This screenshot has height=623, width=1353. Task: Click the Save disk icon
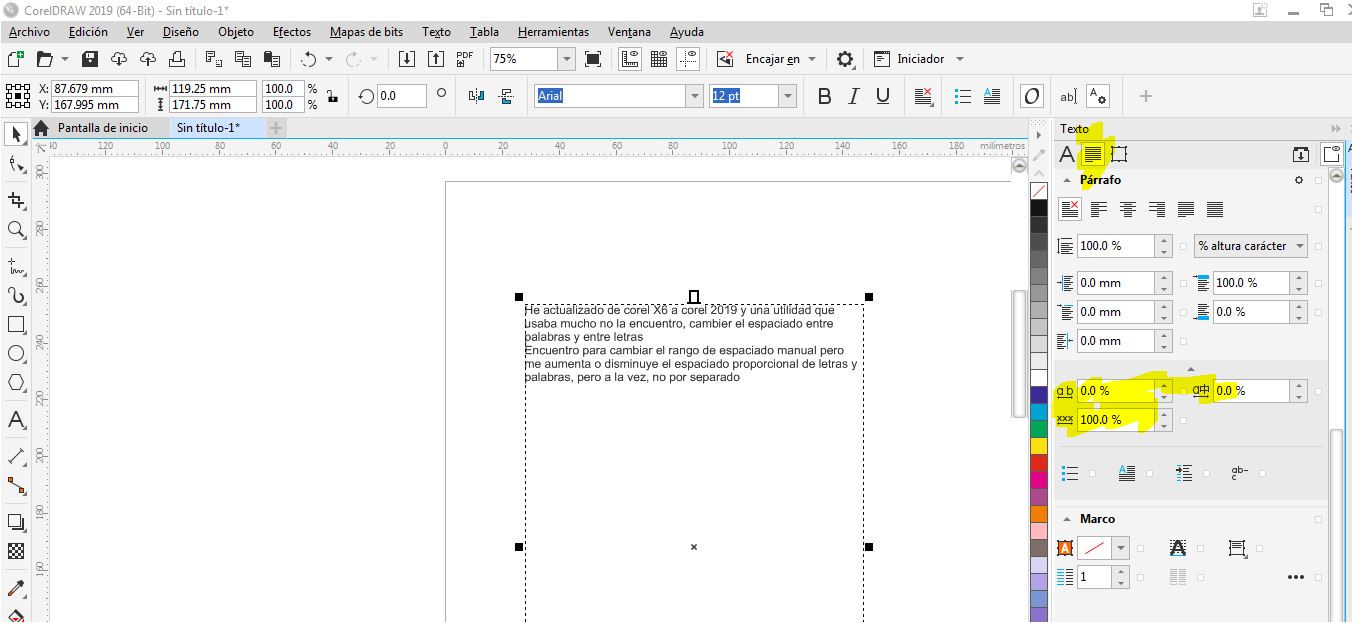click(90, 59)
